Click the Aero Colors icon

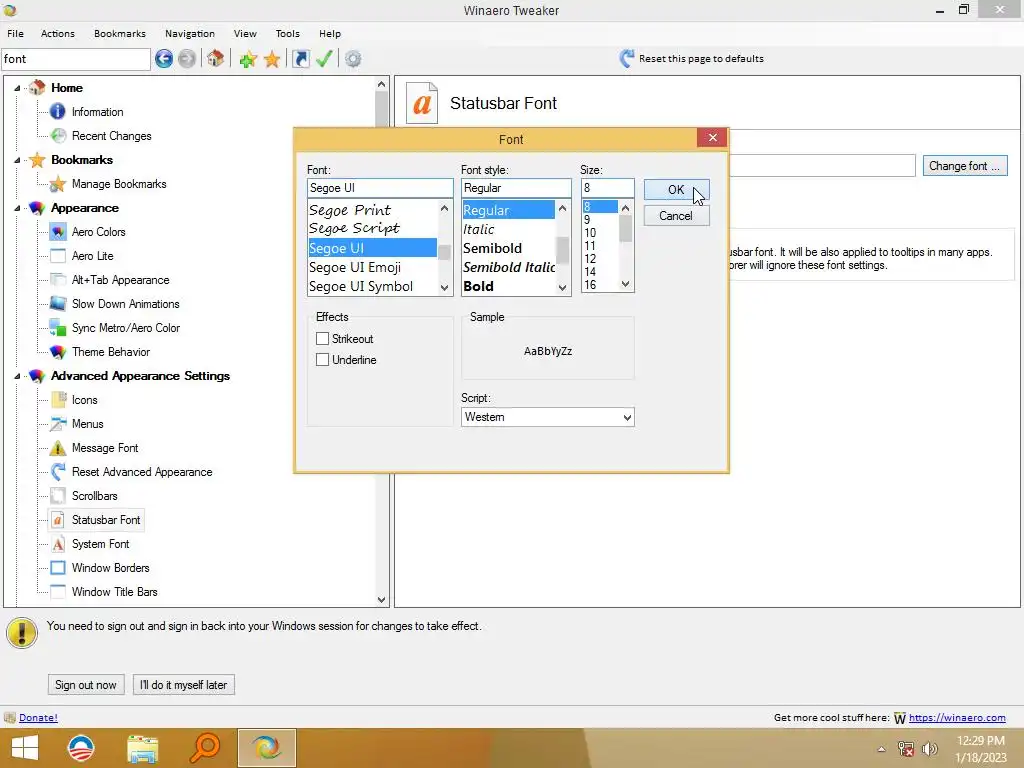tap(58, 232)
